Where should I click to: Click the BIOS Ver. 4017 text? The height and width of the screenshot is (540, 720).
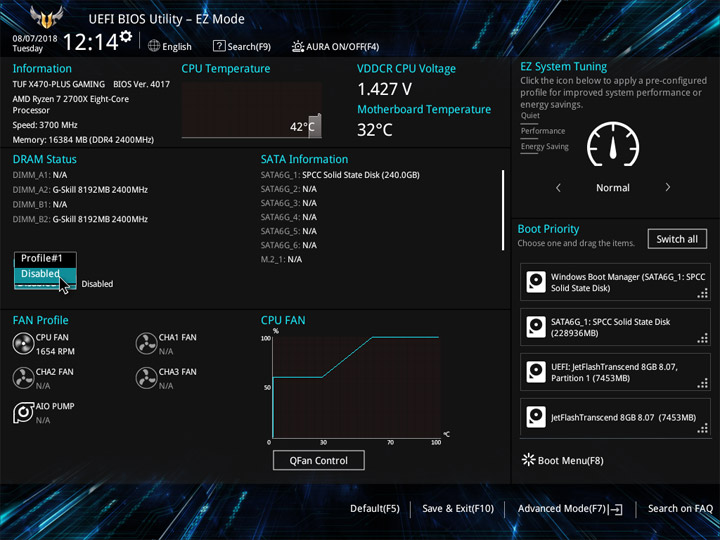coord(141,84)
